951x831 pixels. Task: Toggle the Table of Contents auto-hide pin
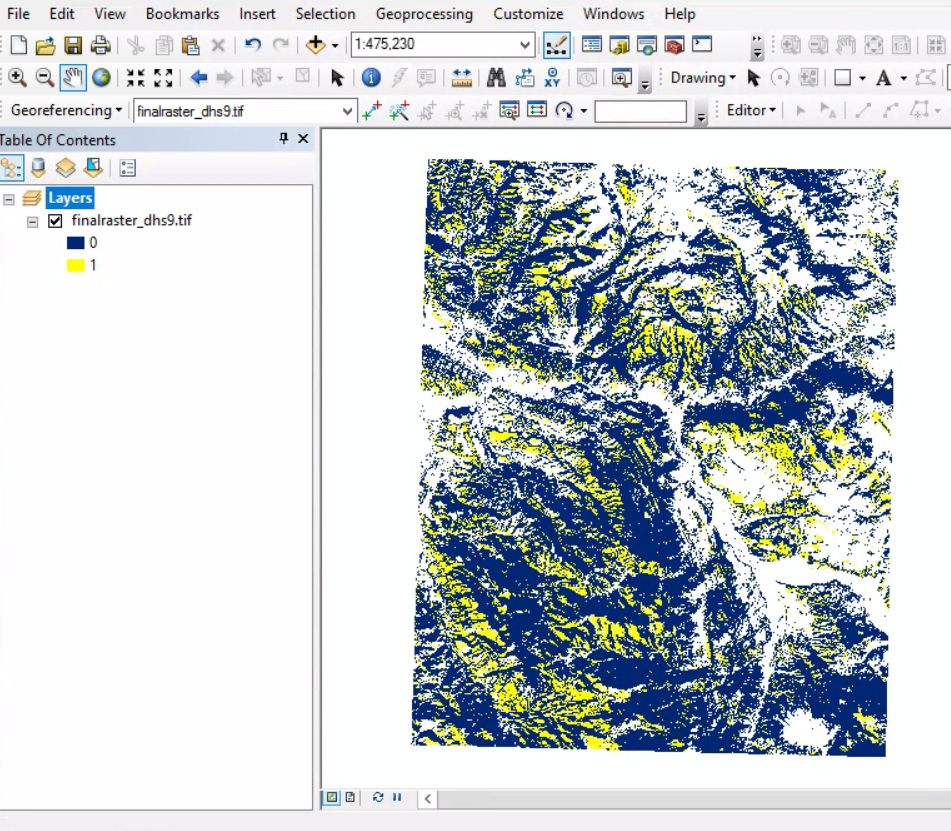284,139
